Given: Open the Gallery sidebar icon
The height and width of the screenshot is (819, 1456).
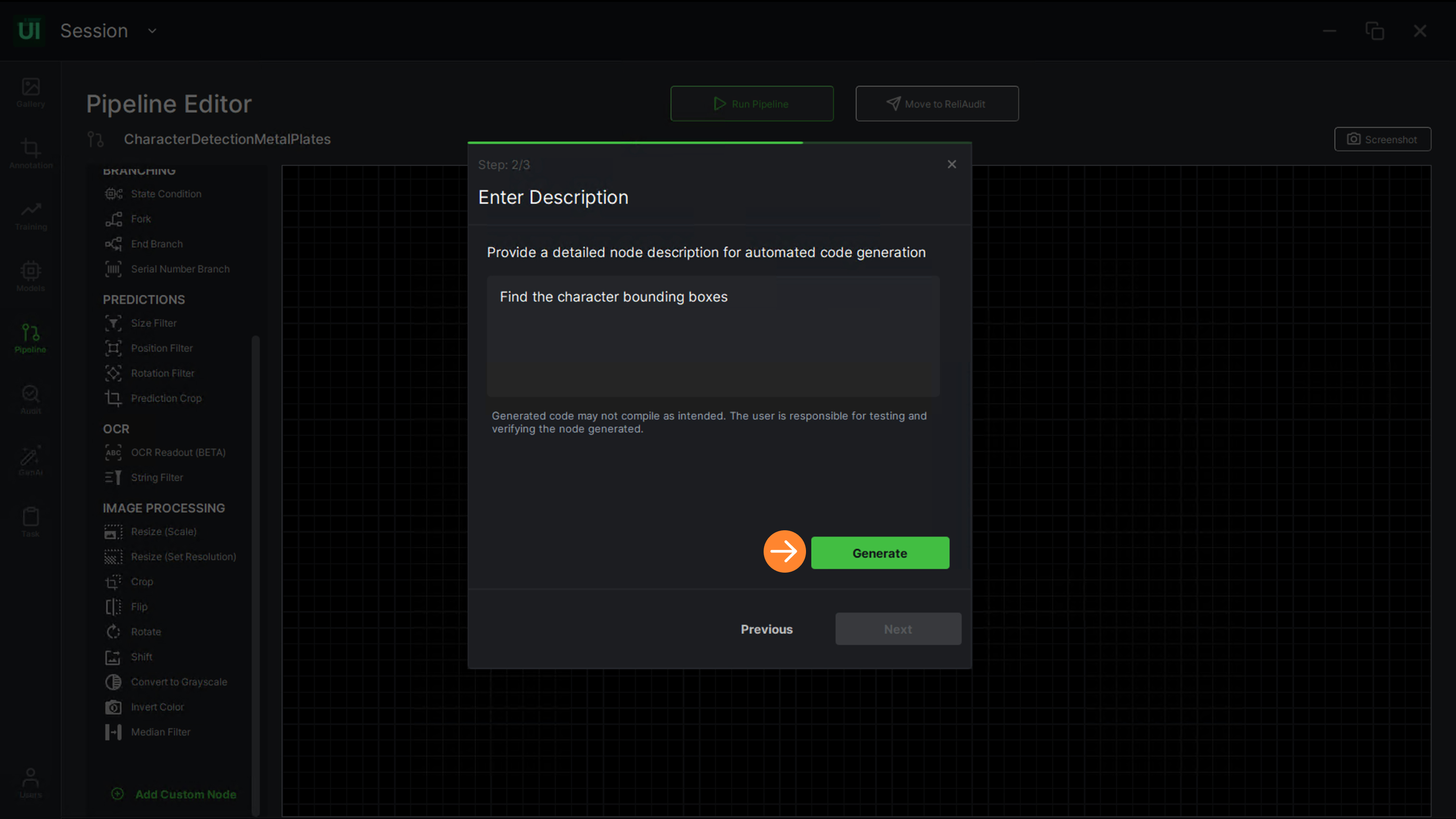Looking at the screenshot, I should click(30, 93).
